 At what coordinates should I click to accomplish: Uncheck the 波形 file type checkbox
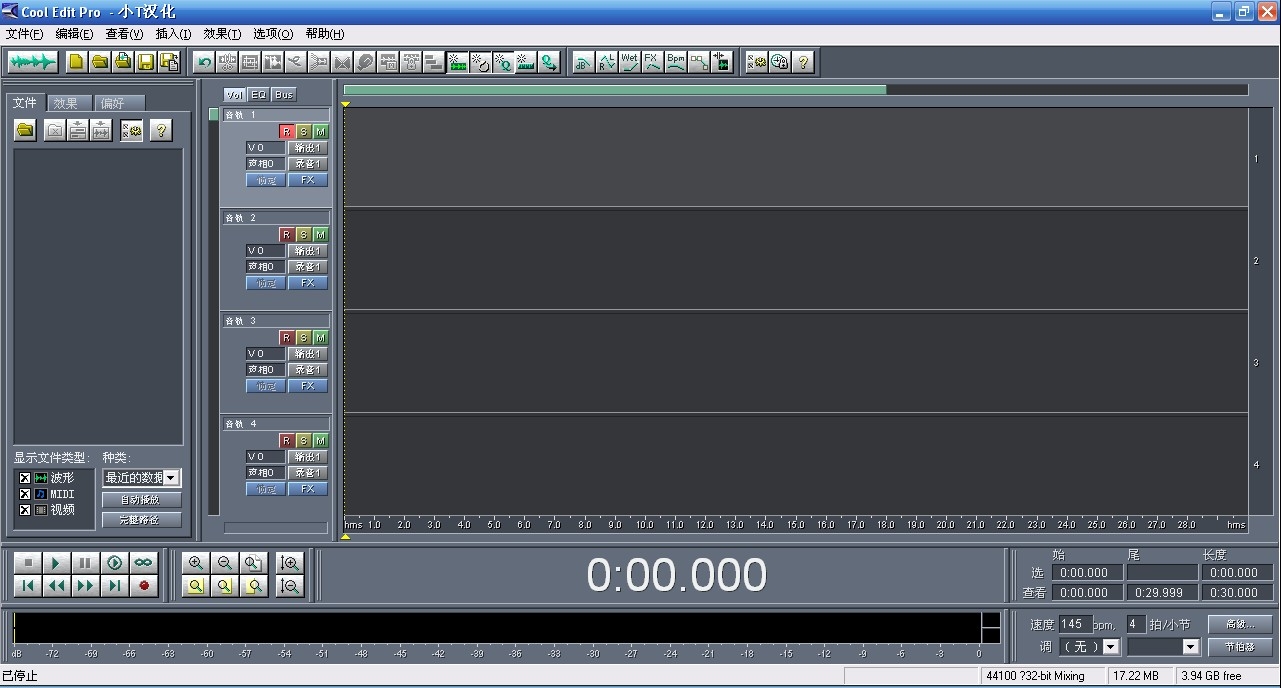point(25,478)
